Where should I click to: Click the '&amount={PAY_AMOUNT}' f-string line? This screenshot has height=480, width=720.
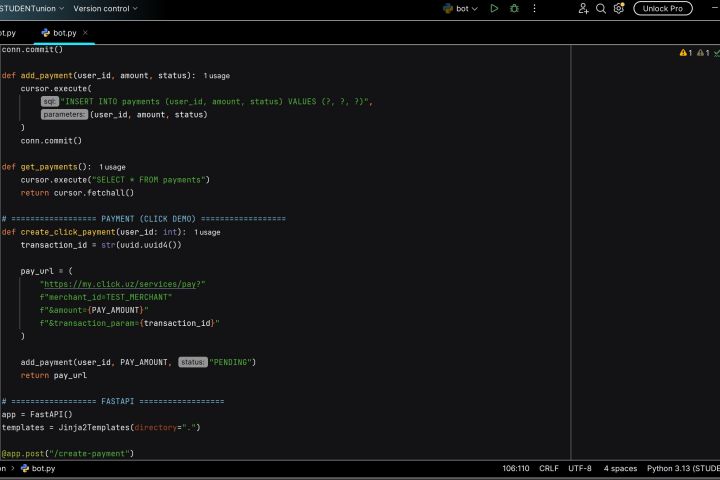(94, 310)
